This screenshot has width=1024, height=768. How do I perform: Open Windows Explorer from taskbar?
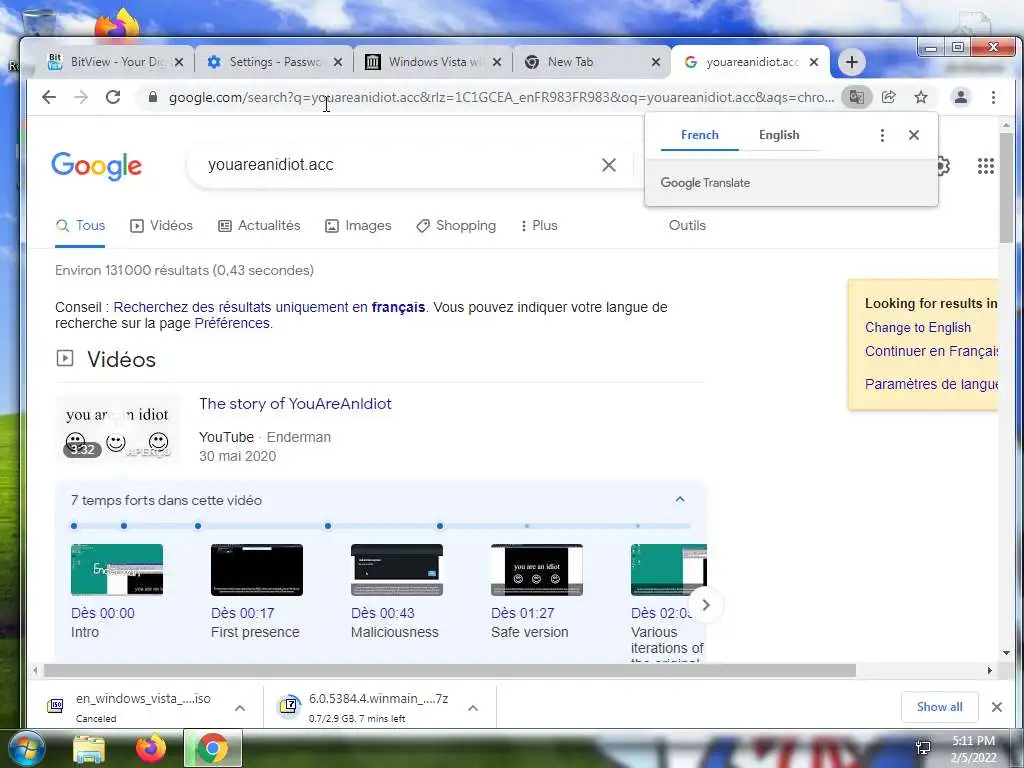(88, 749)
